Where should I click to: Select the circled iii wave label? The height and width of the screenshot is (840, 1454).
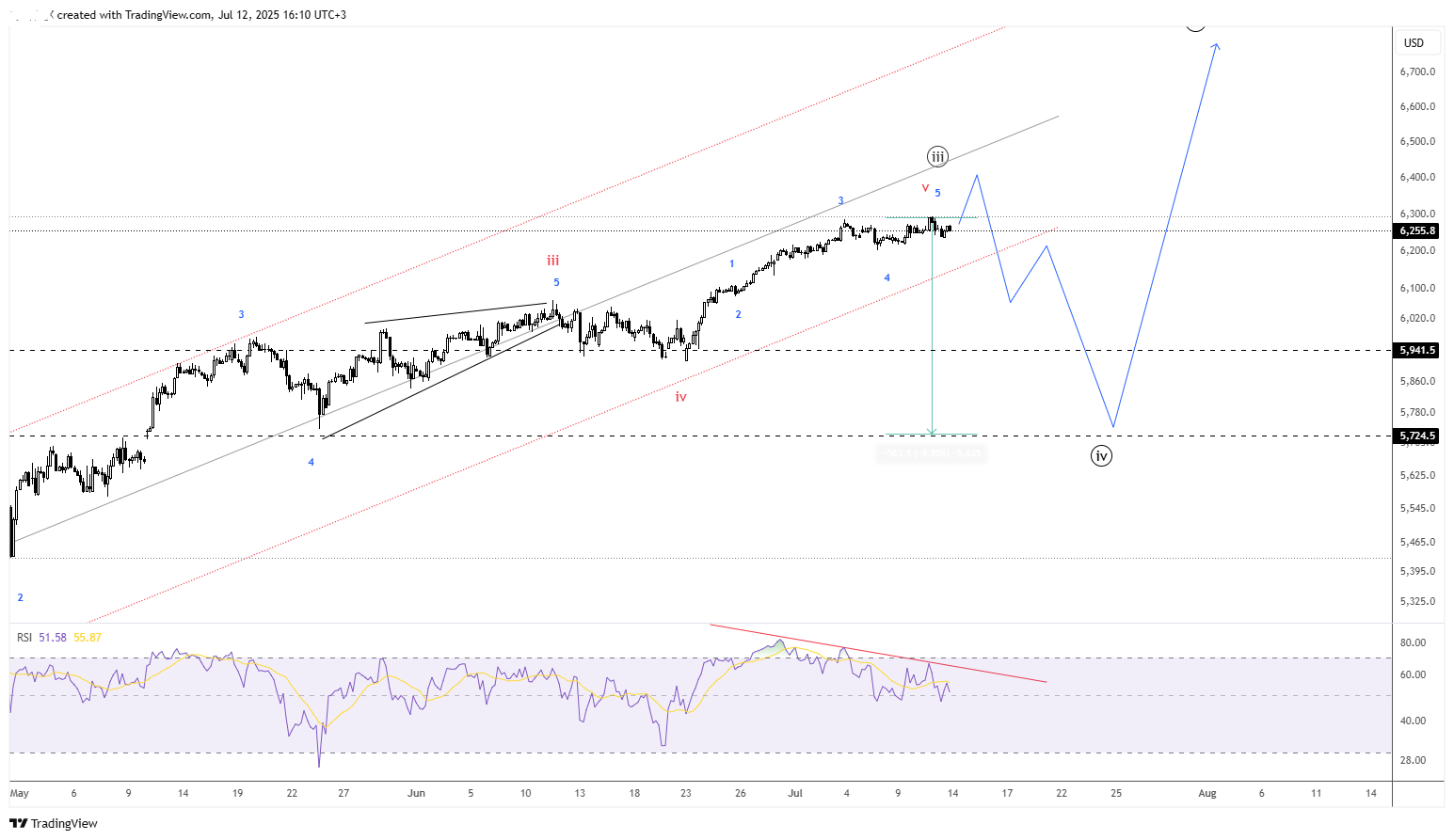[936, 157]
